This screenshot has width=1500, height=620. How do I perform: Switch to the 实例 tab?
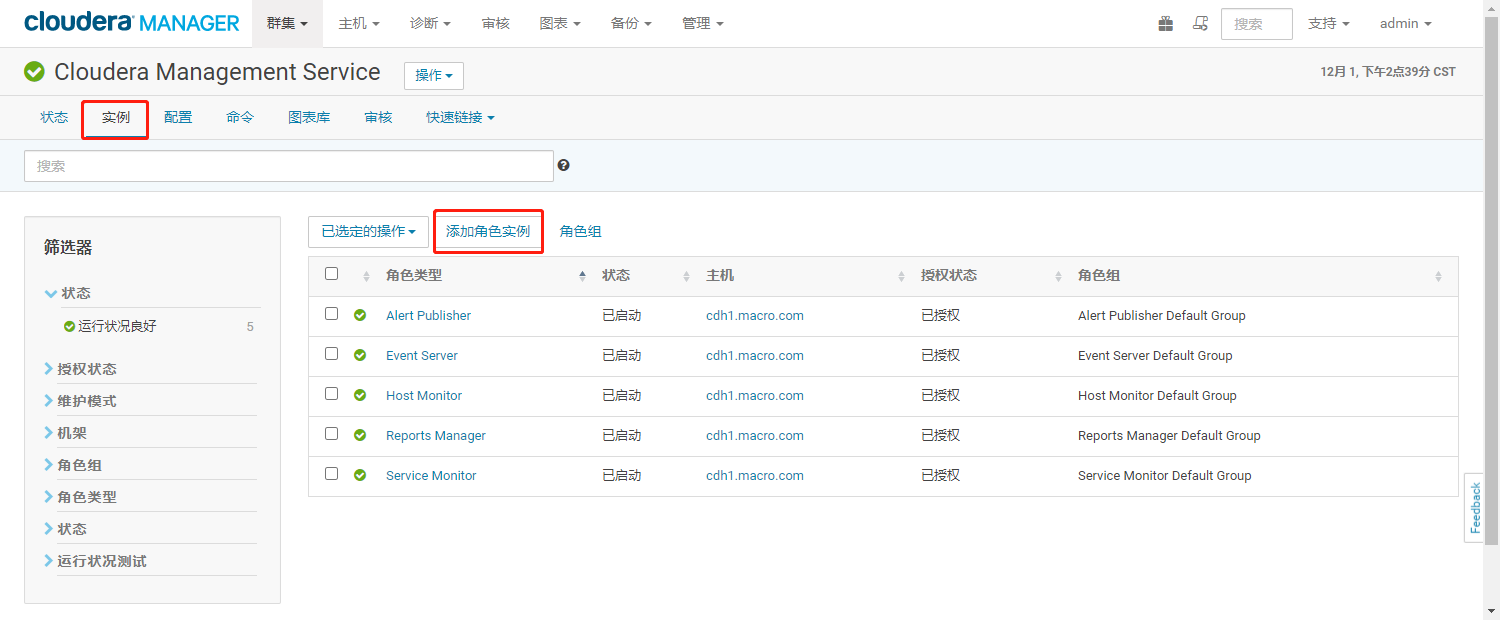[116, 117]
